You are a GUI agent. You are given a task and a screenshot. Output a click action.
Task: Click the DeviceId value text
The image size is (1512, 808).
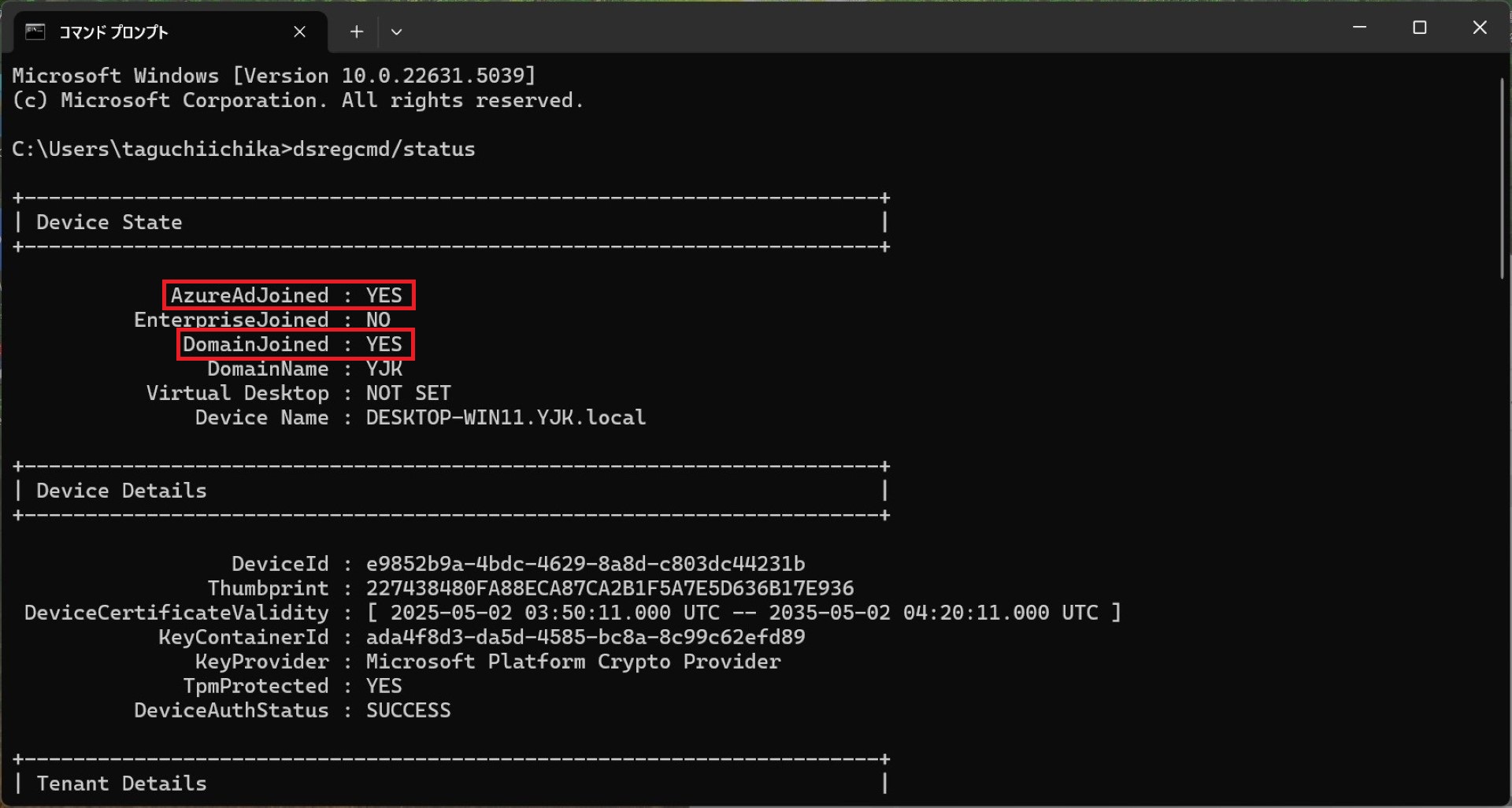point(585,564)
